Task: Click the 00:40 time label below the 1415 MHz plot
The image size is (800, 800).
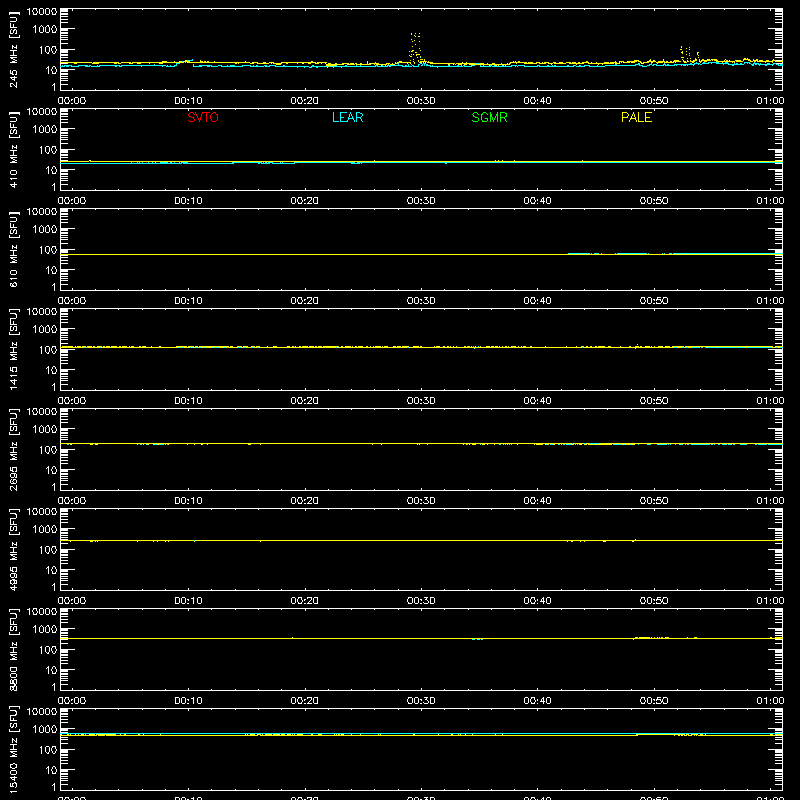Action: pyautogui.click(x=537, y=401)
